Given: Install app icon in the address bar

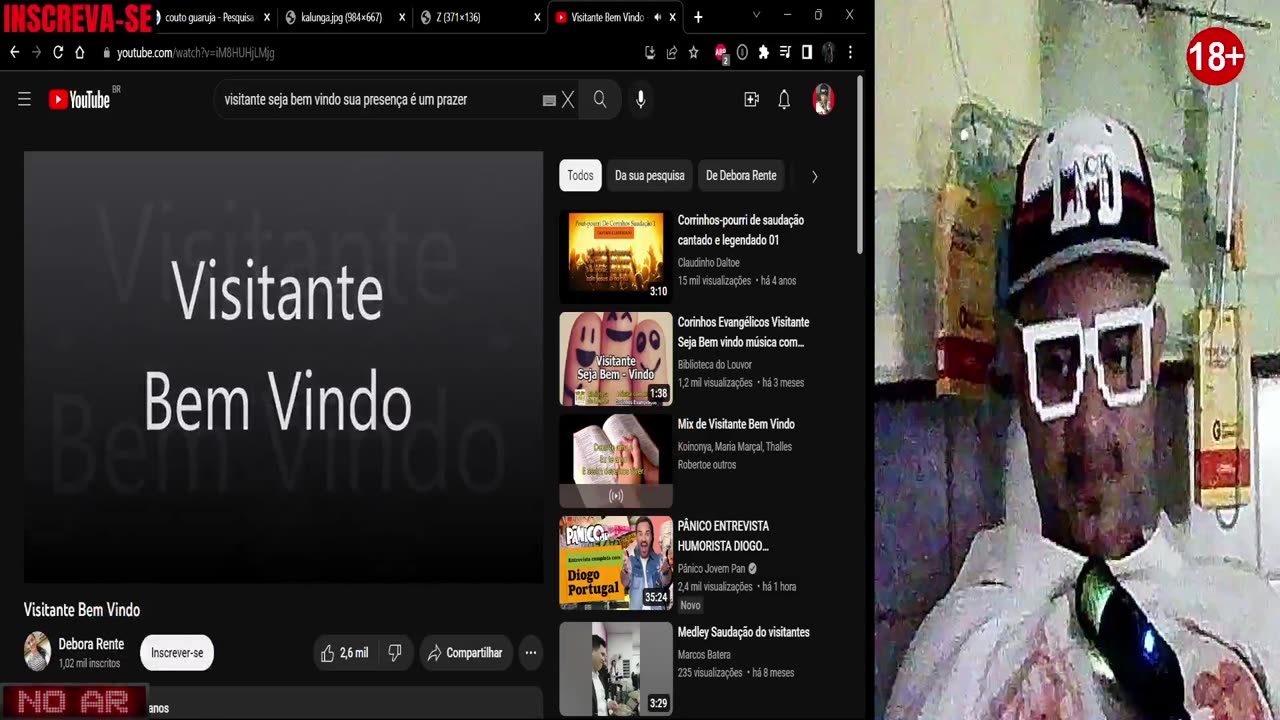Looking at the screenshot, I should 650,52.
